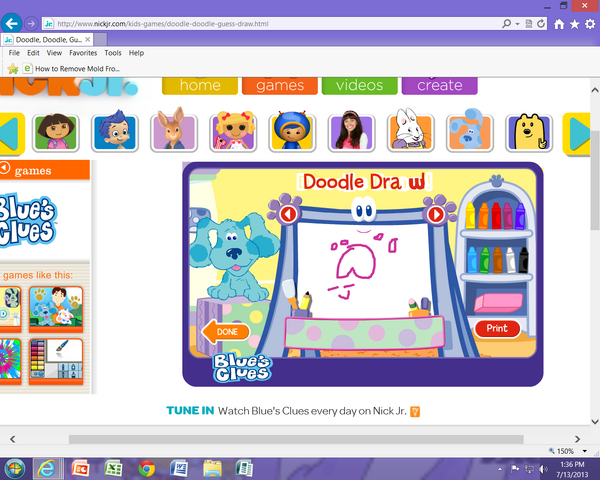Click the browser Back arrow button
Image resolution: width=600 pixels, height=480 pixels.
click(11, 24)
